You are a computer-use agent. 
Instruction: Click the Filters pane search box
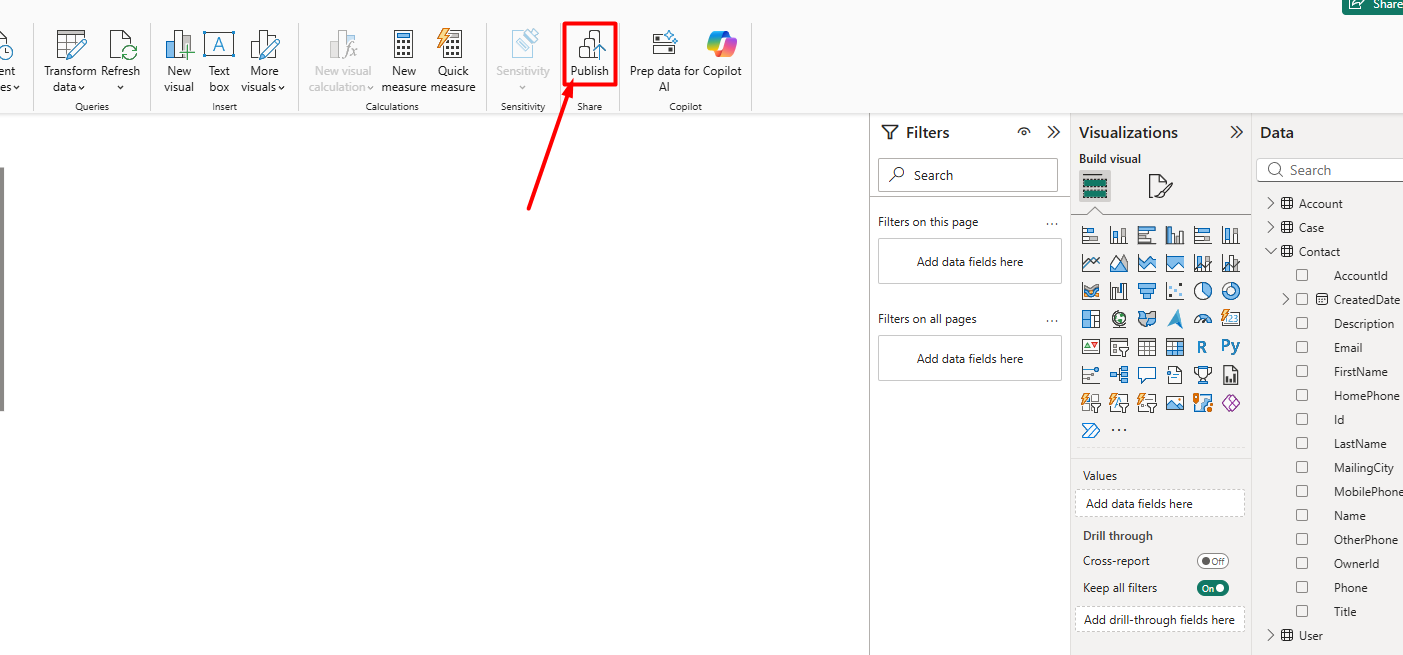pos(968,175)
